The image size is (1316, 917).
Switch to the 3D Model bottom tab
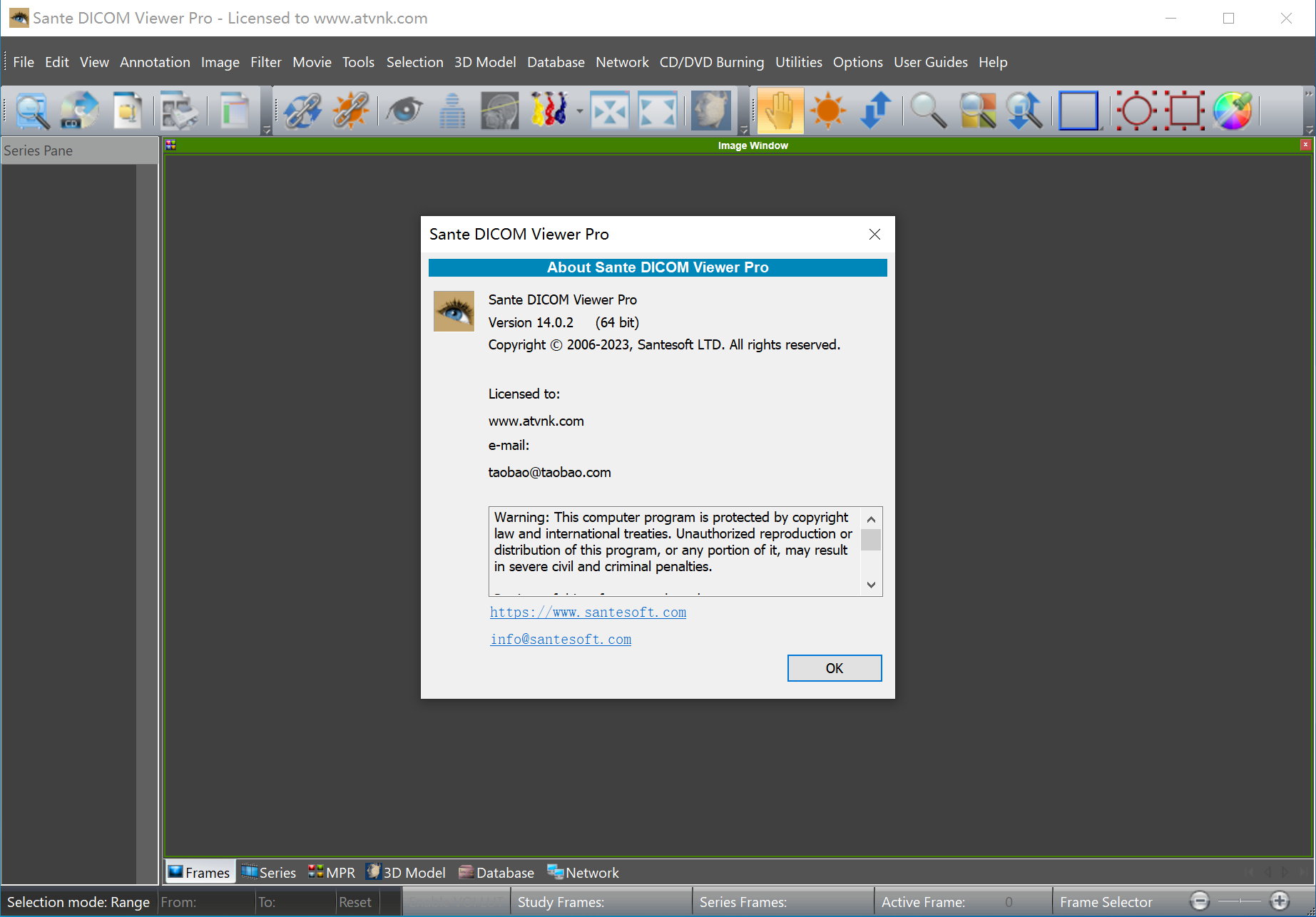pos(406,872)
